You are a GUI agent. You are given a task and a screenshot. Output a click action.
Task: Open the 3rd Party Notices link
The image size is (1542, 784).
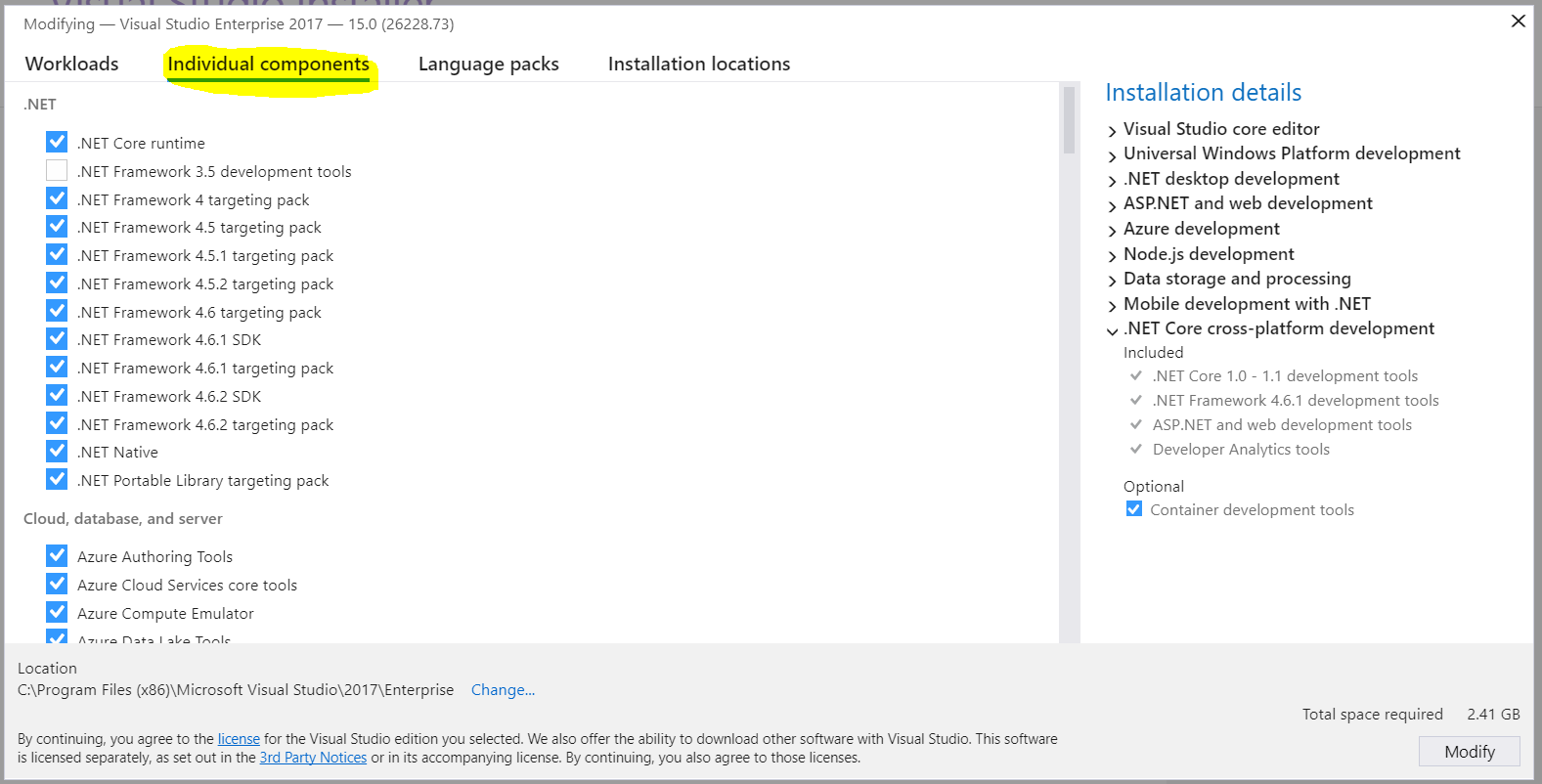point(313,757)
